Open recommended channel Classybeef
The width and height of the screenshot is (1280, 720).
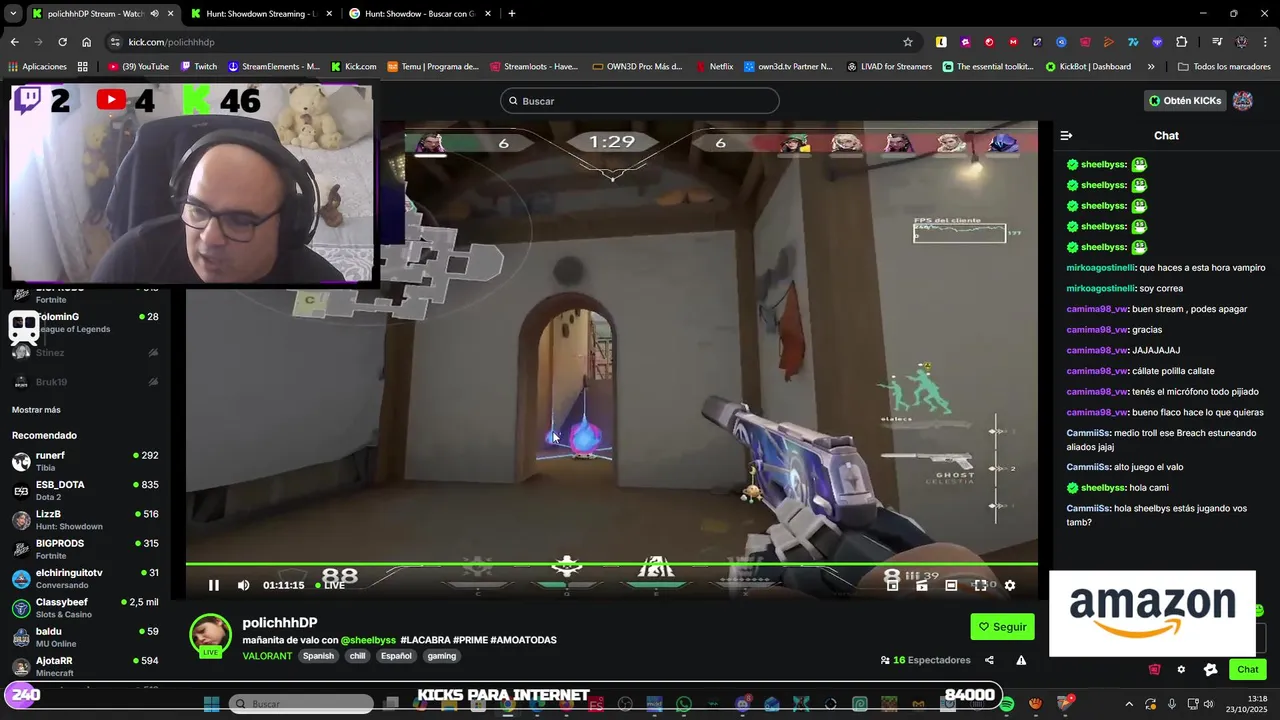(85, 607)
